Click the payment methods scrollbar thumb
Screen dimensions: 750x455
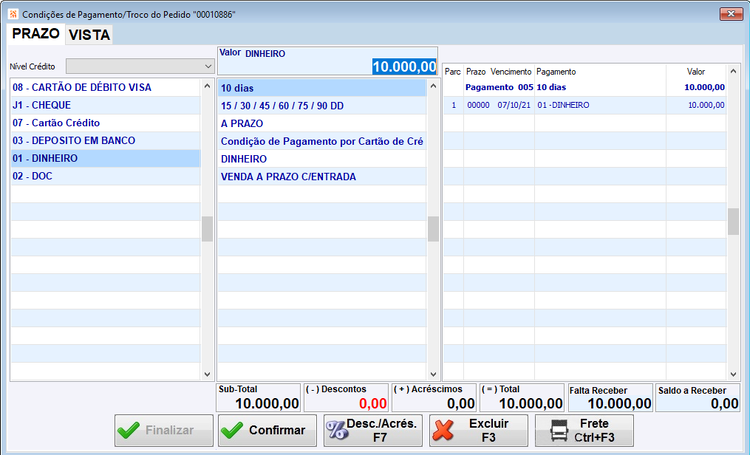(207, 229)
